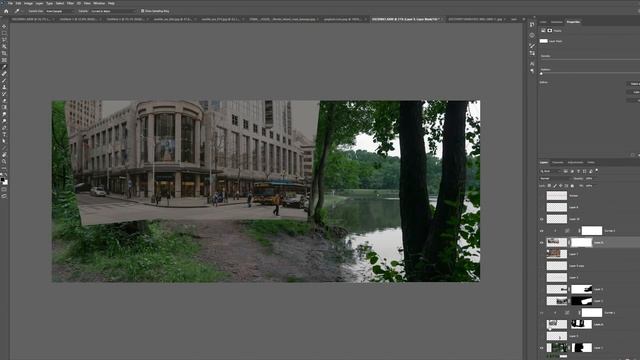
Task: Change the screen mode from the toolbar
Action: [4, 196]
